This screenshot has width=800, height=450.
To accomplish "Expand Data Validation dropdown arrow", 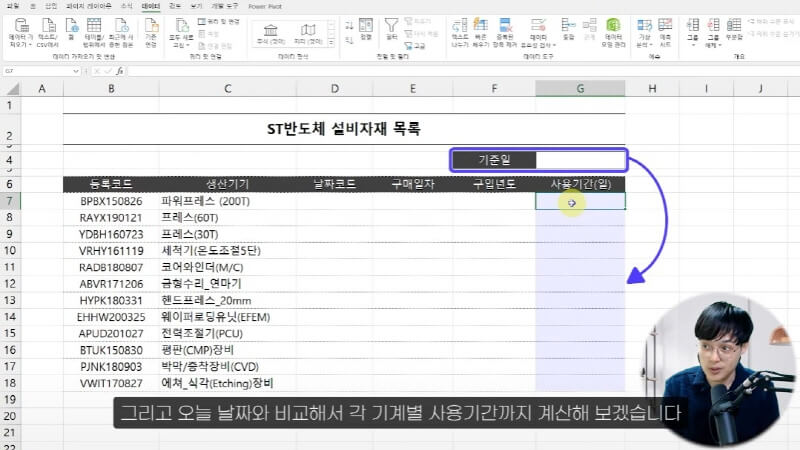I will click(x=554, y=45).
